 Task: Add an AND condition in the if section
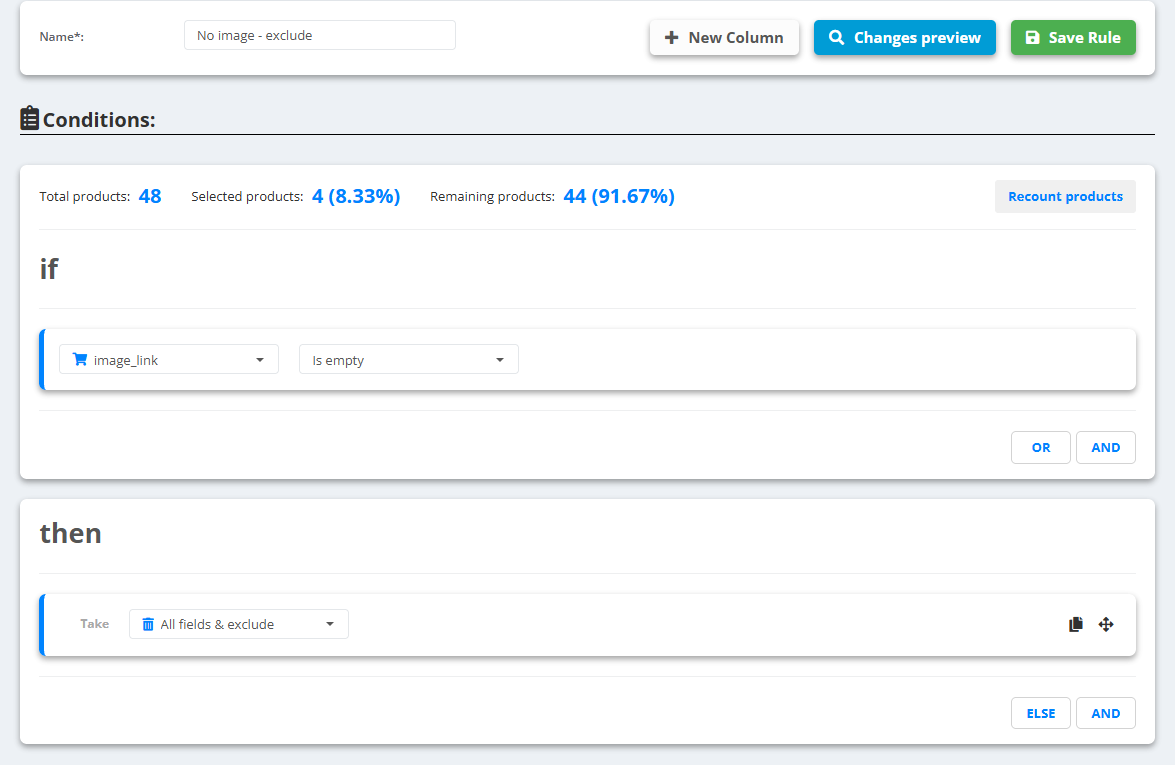[x=1106, y=447]
